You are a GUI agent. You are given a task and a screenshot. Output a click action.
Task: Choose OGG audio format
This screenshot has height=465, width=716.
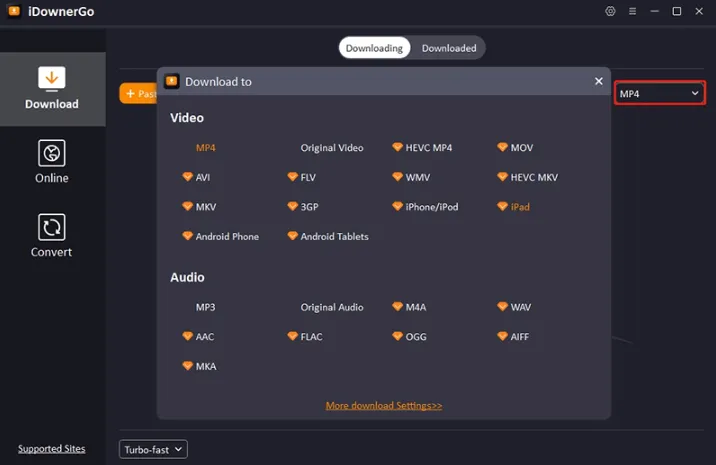click(x=410, y=337)
